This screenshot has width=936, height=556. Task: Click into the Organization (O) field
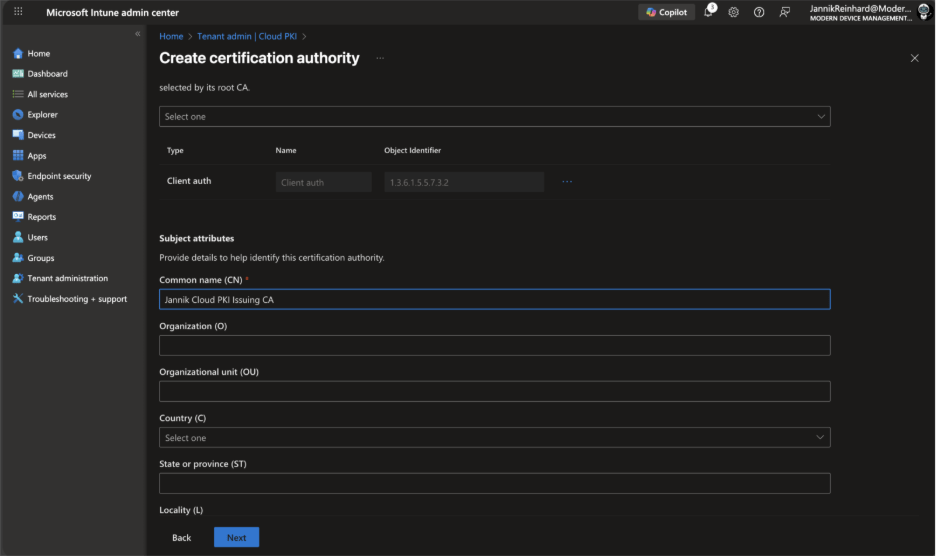click(494, 346)
